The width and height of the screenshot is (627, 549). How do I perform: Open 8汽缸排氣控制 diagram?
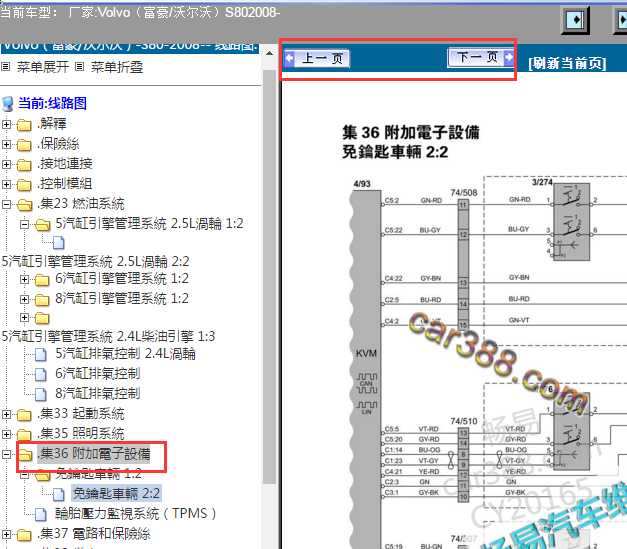coord(98,393)
